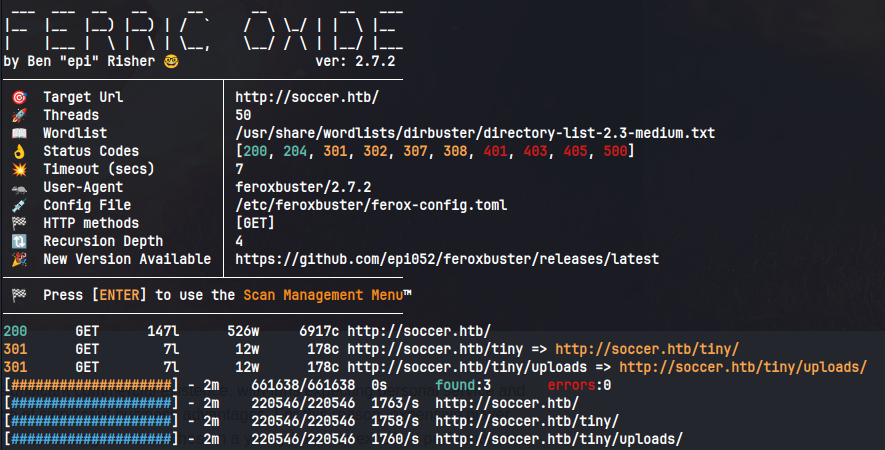Click the progress bar for http://soccer.htb/tiny/uploads/
The width and height of the screenshot is (885, 450).
point(91,439)
